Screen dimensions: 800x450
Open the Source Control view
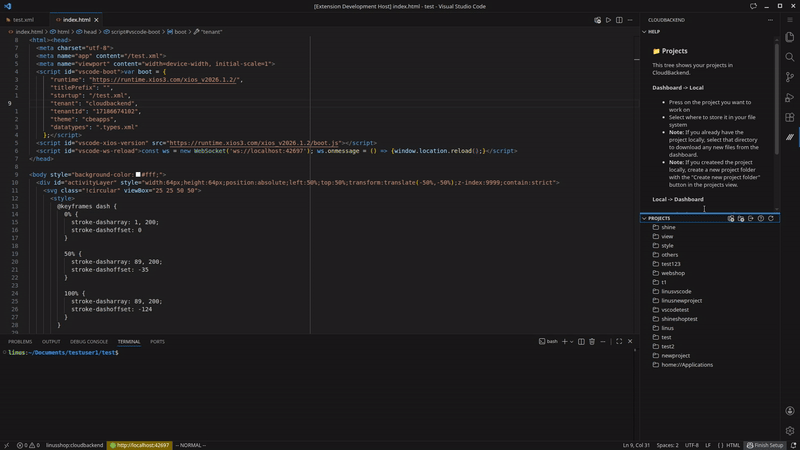790,77
